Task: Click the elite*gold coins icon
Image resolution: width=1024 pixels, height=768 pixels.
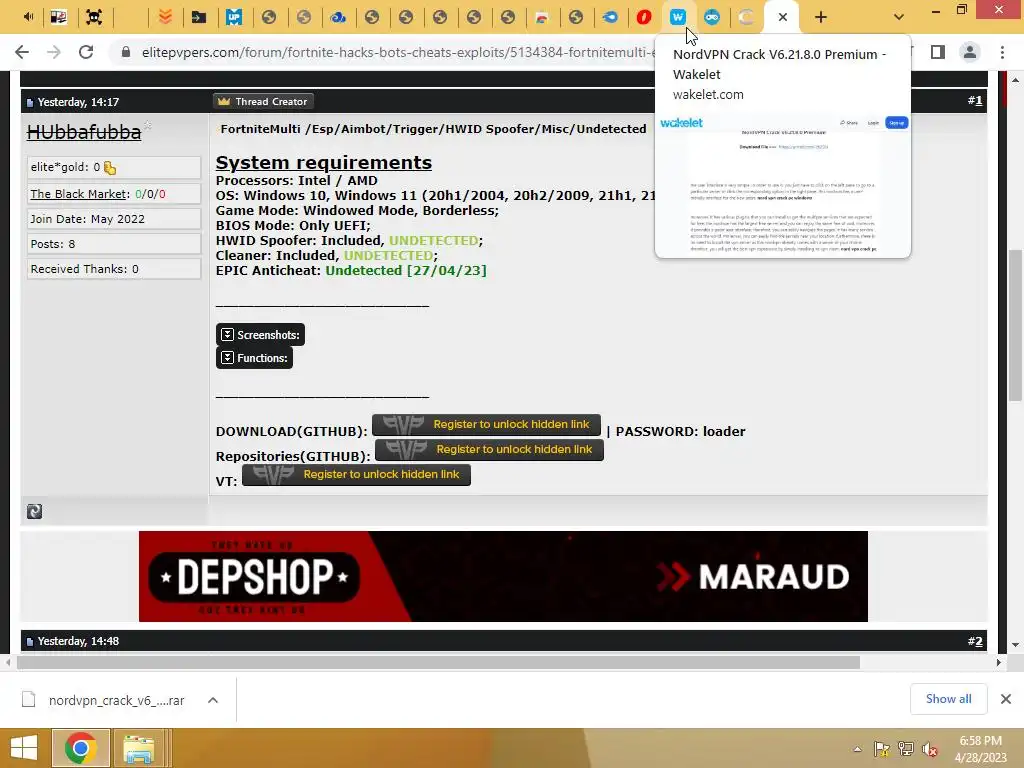Action: (110, 168)
